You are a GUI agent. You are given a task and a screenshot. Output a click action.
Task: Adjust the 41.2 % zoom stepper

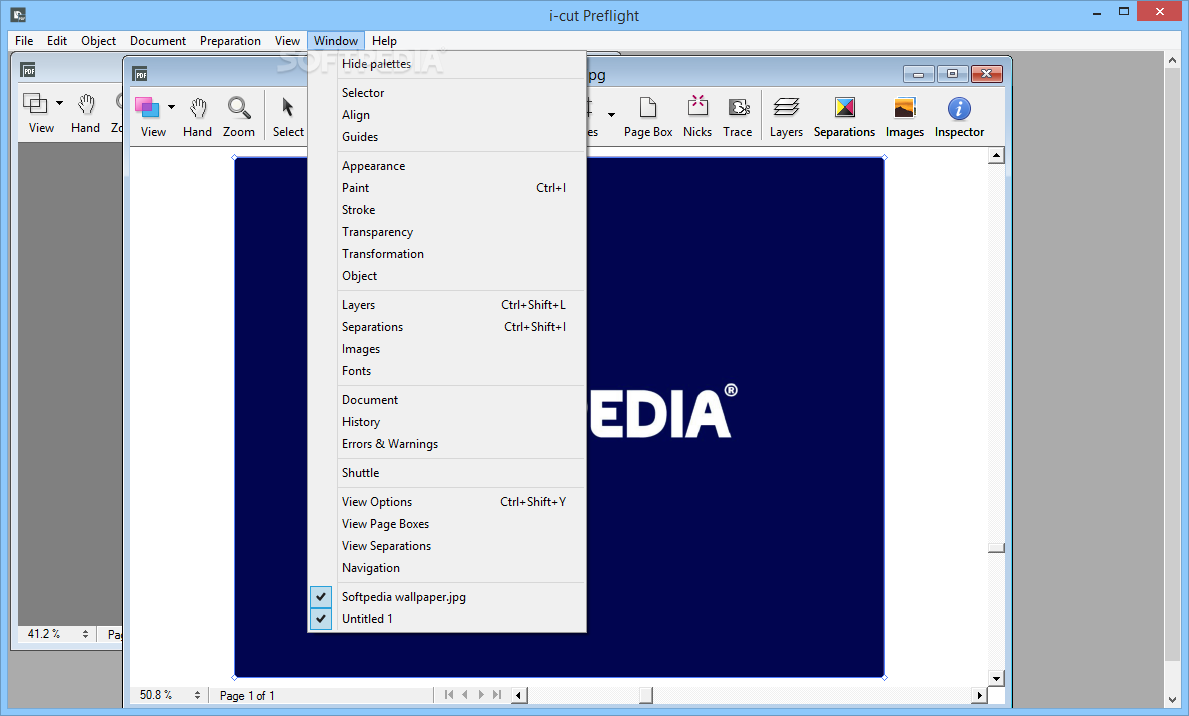pos(85,634)
